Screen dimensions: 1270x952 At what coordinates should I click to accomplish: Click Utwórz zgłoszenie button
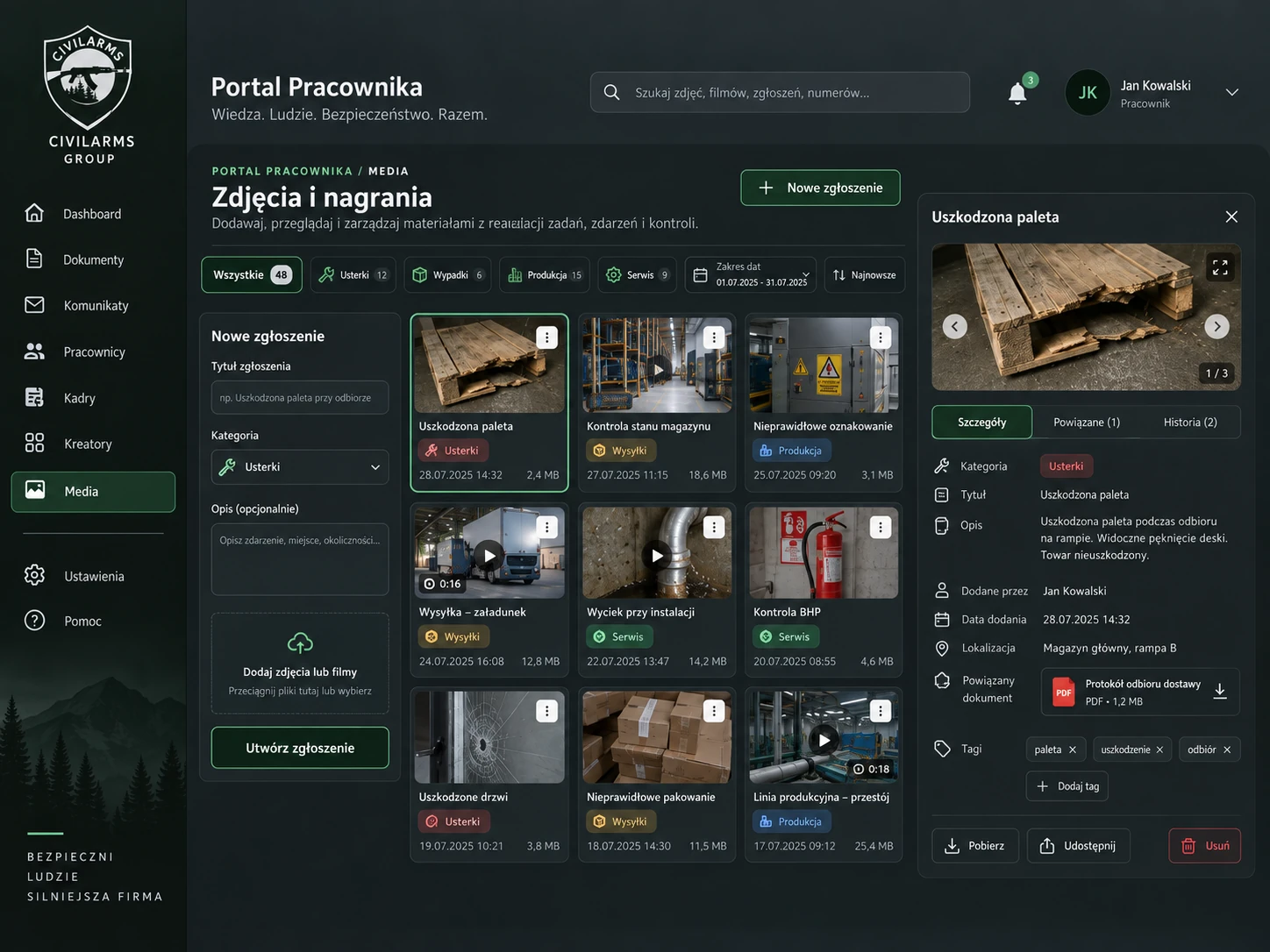tap(300, 748)
